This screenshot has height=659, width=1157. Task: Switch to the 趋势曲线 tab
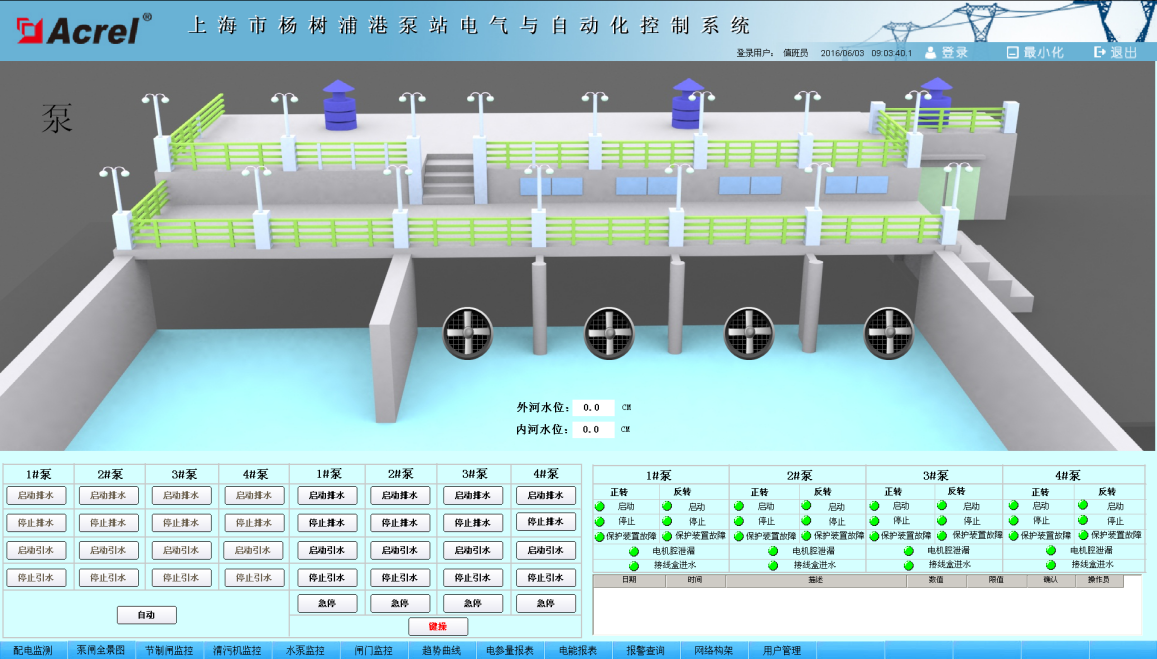441,650
